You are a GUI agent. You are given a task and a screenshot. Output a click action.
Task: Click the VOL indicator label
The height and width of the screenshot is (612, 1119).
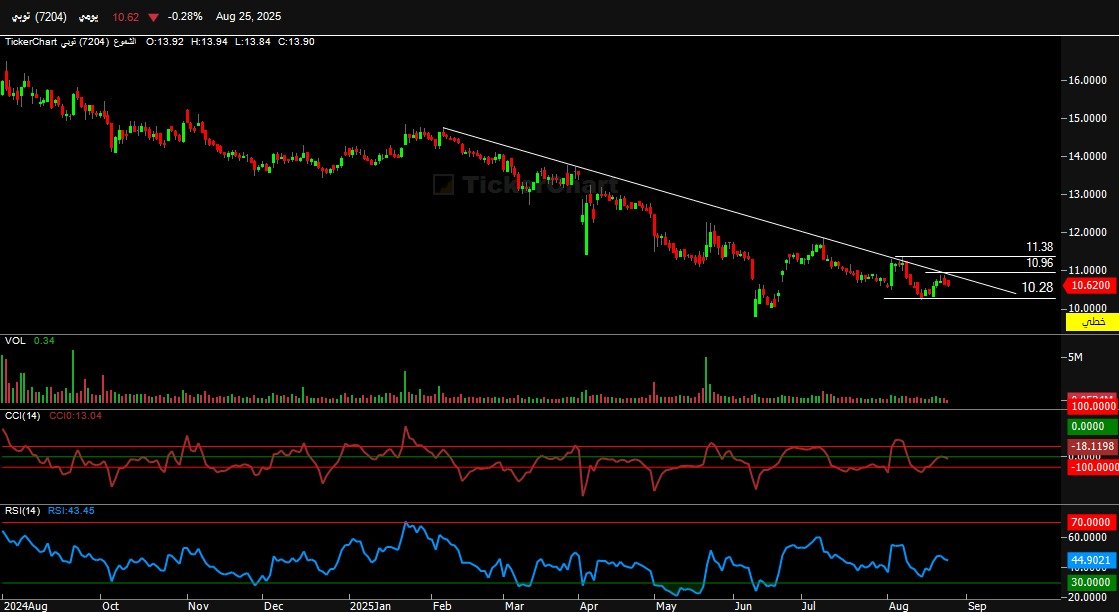(15, 341)
